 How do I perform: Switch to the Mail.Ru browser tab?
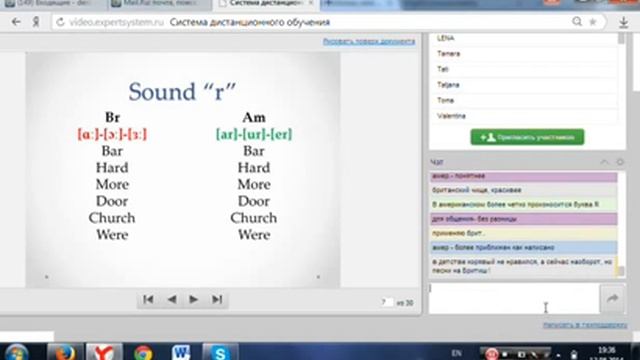159,4
